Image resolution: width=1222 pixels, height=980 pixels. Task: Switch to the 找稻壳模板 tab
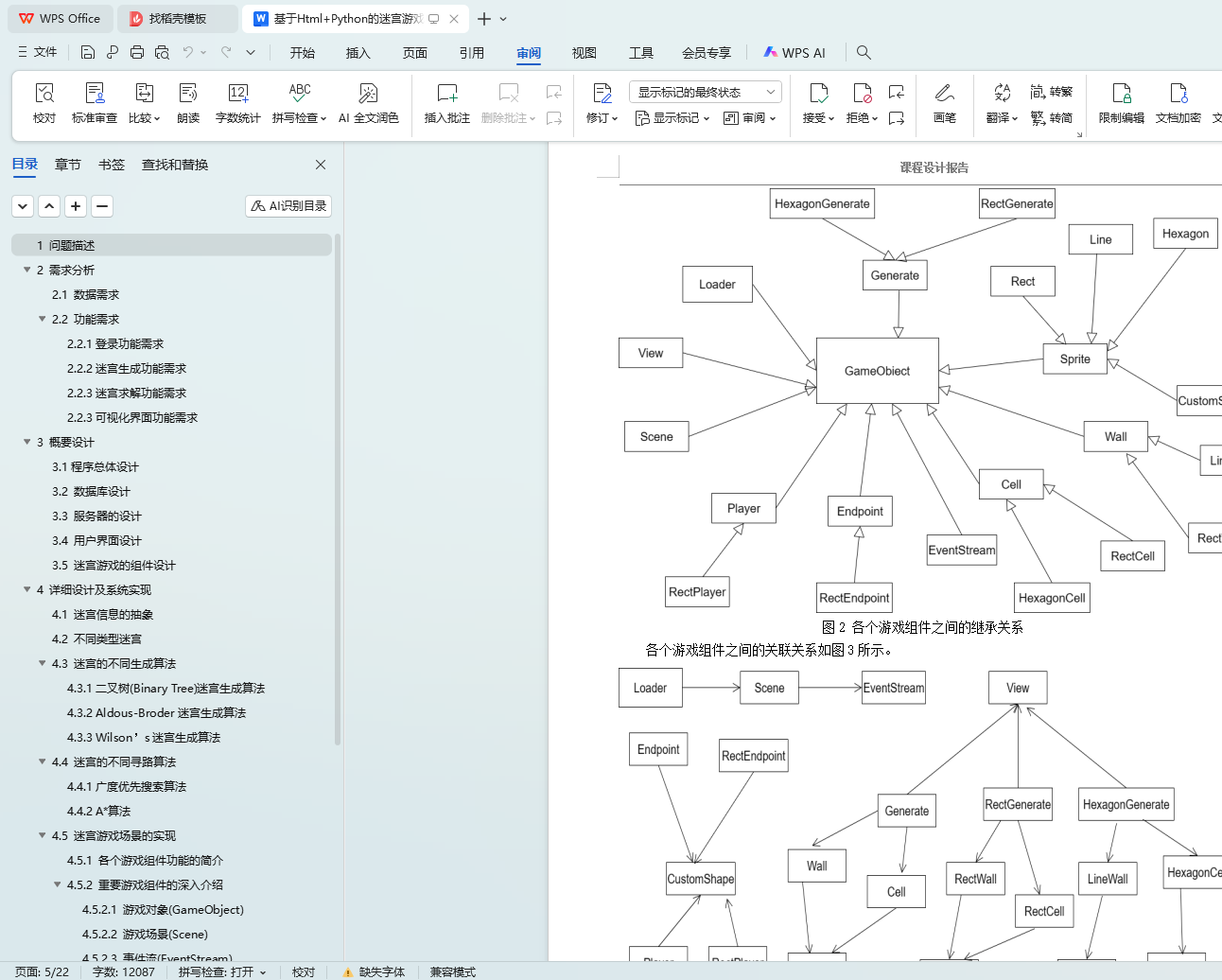click(x=178, y=19)
